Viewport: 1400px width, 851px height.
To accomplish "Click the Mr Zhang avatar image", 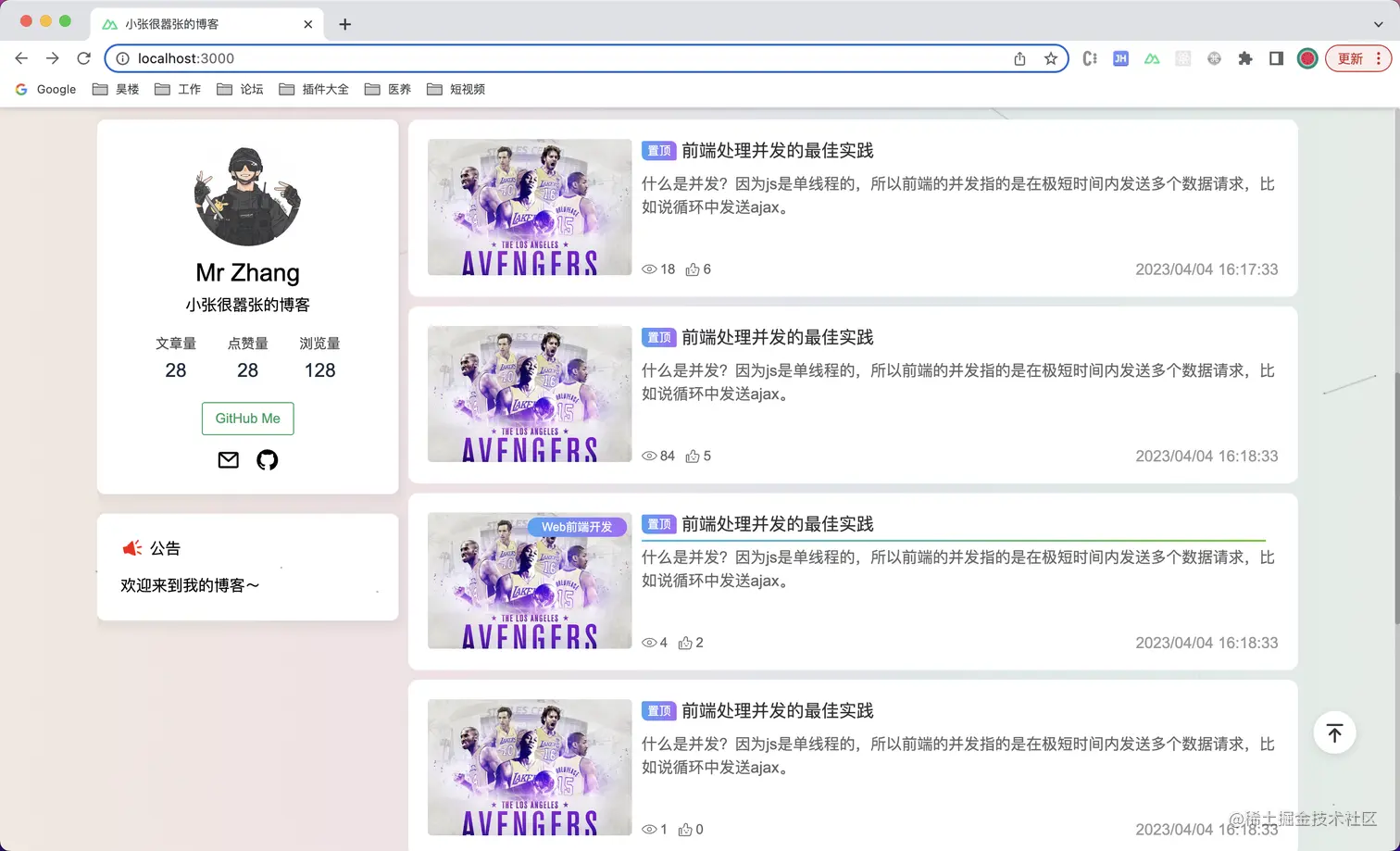I will click(x=247, y=195).
